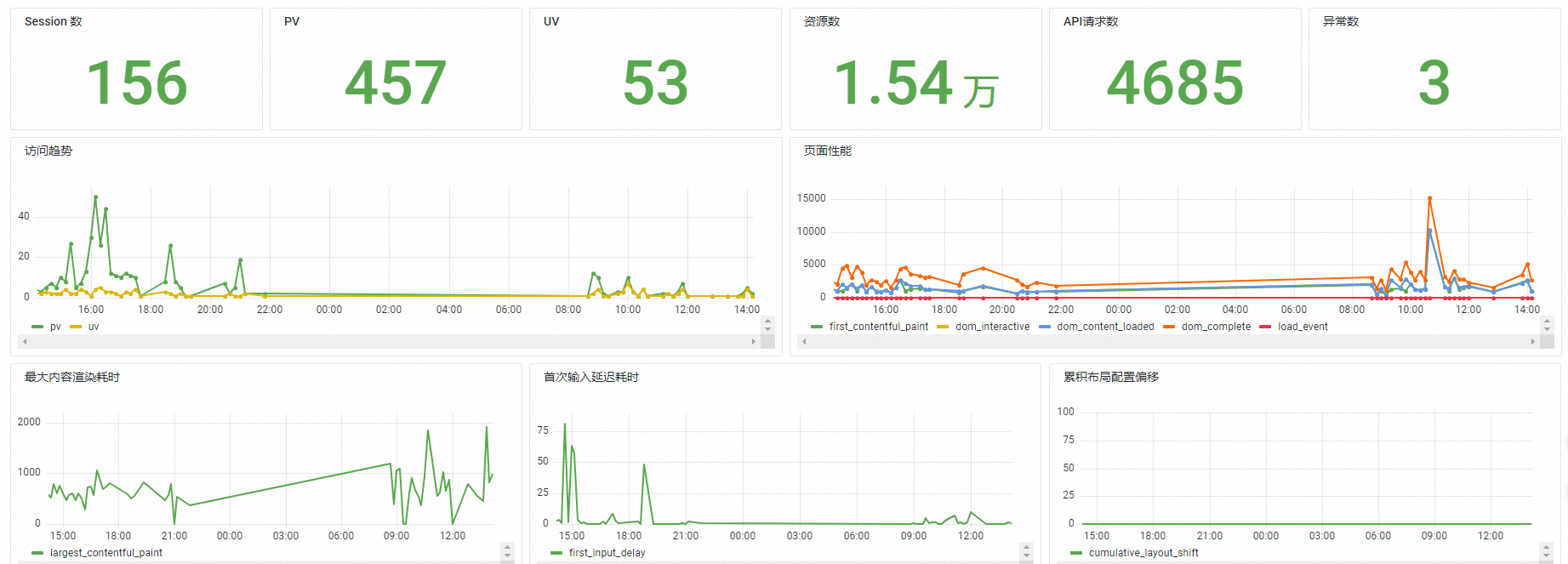Viewport: 1568px width, 564px height.
Task: Click right arrow of 页面性能 horizontal scrollbar
Action: pyautogui.click(x=1533, y=341)
